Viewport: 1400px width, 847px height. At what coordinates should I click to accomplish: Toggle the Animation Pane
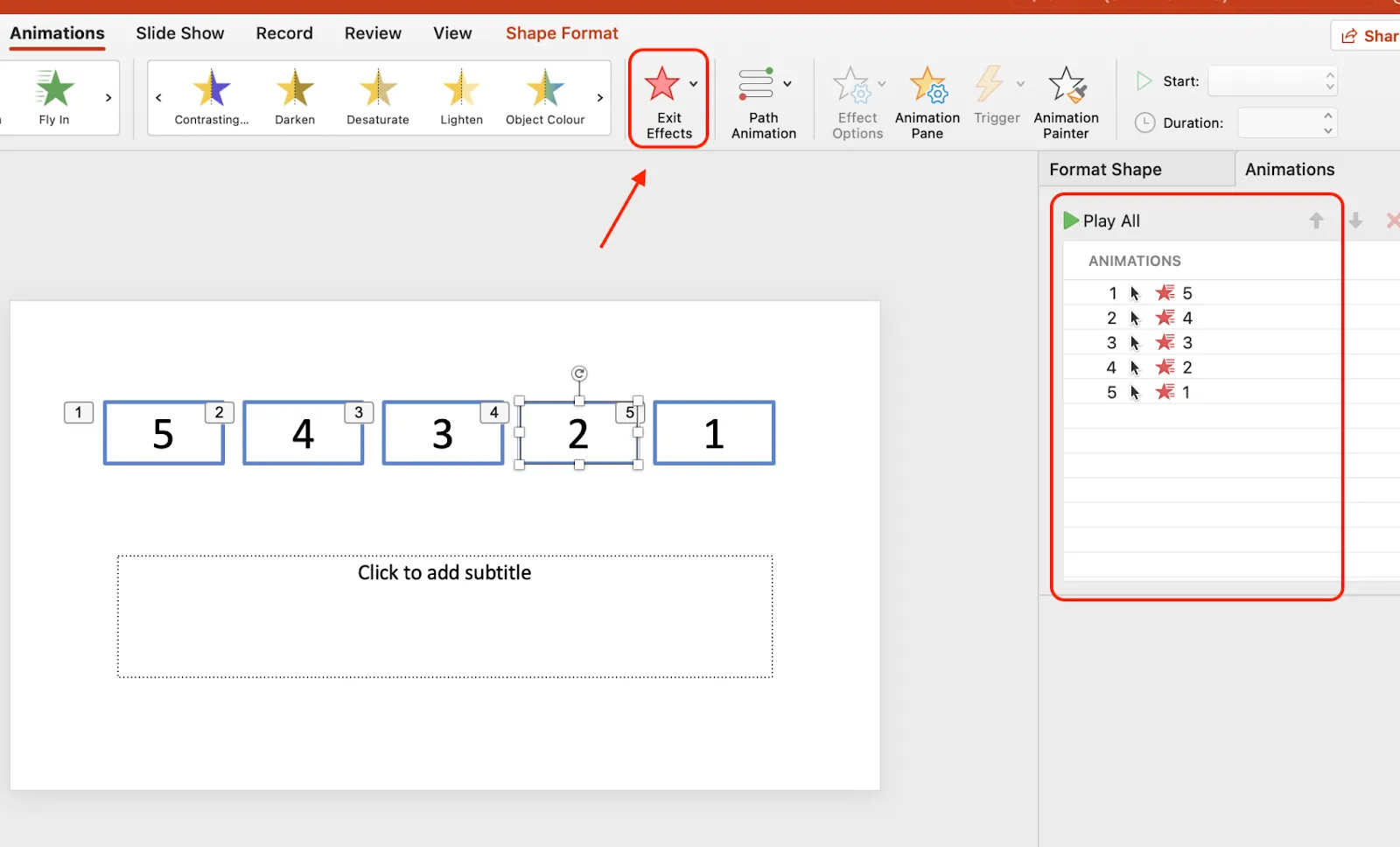pyautogui.click(x=927, y=102)
